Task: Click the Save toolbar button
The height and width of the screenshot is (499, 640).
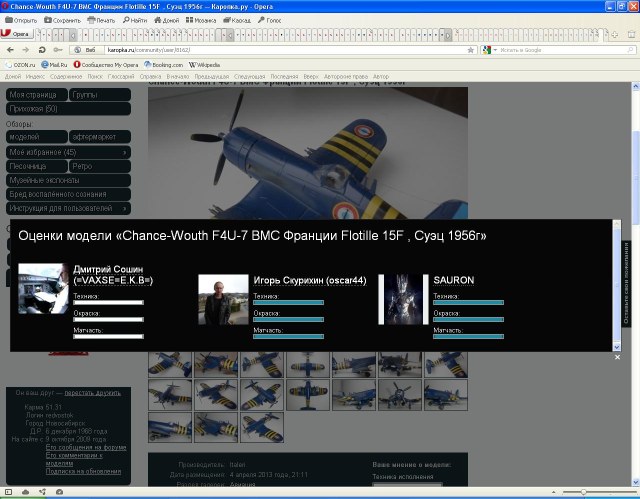Action: click(62, 19)
